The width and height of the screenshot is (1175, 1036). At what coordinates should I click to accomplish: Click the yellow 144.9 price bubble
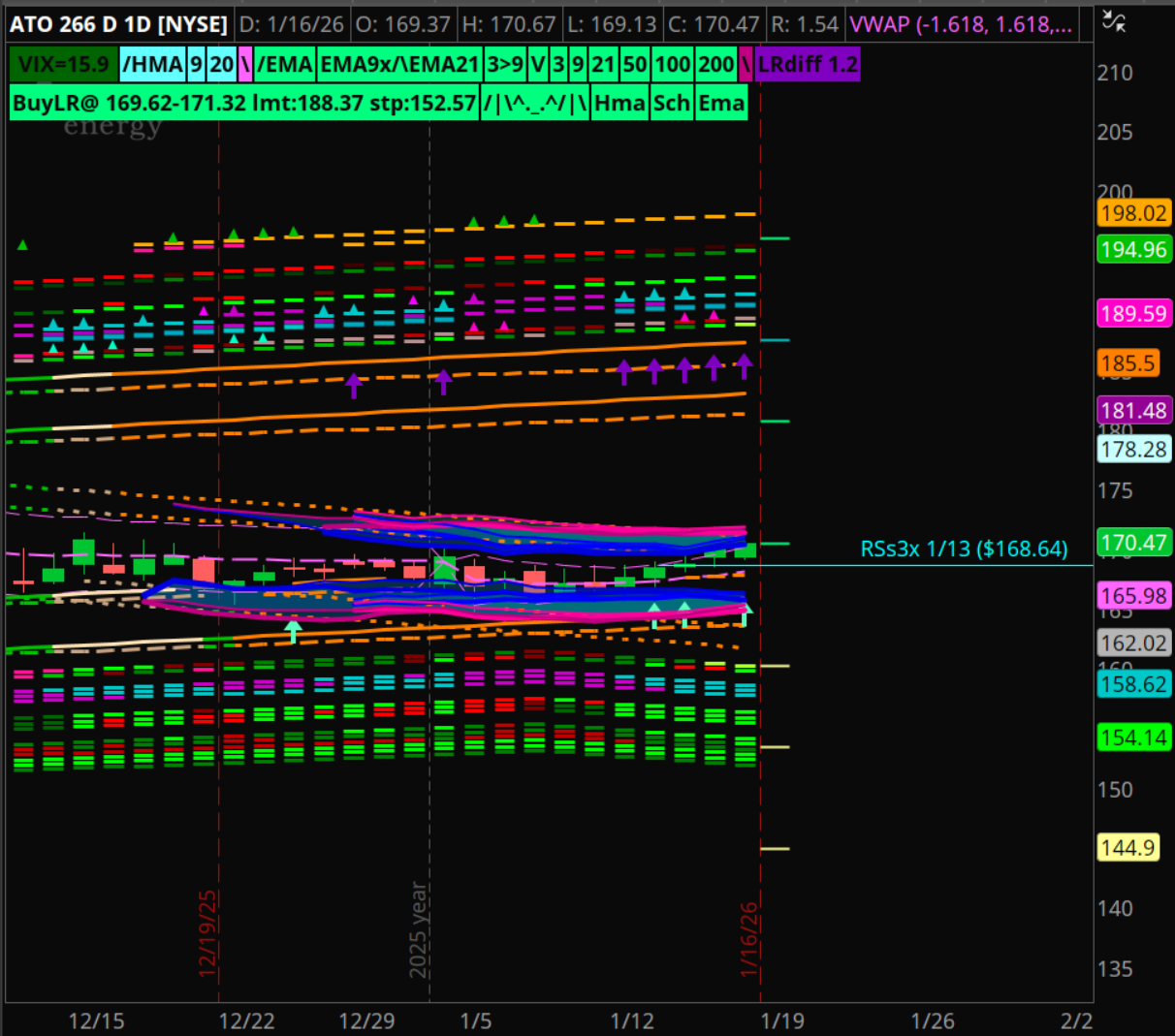point(1127,848)
